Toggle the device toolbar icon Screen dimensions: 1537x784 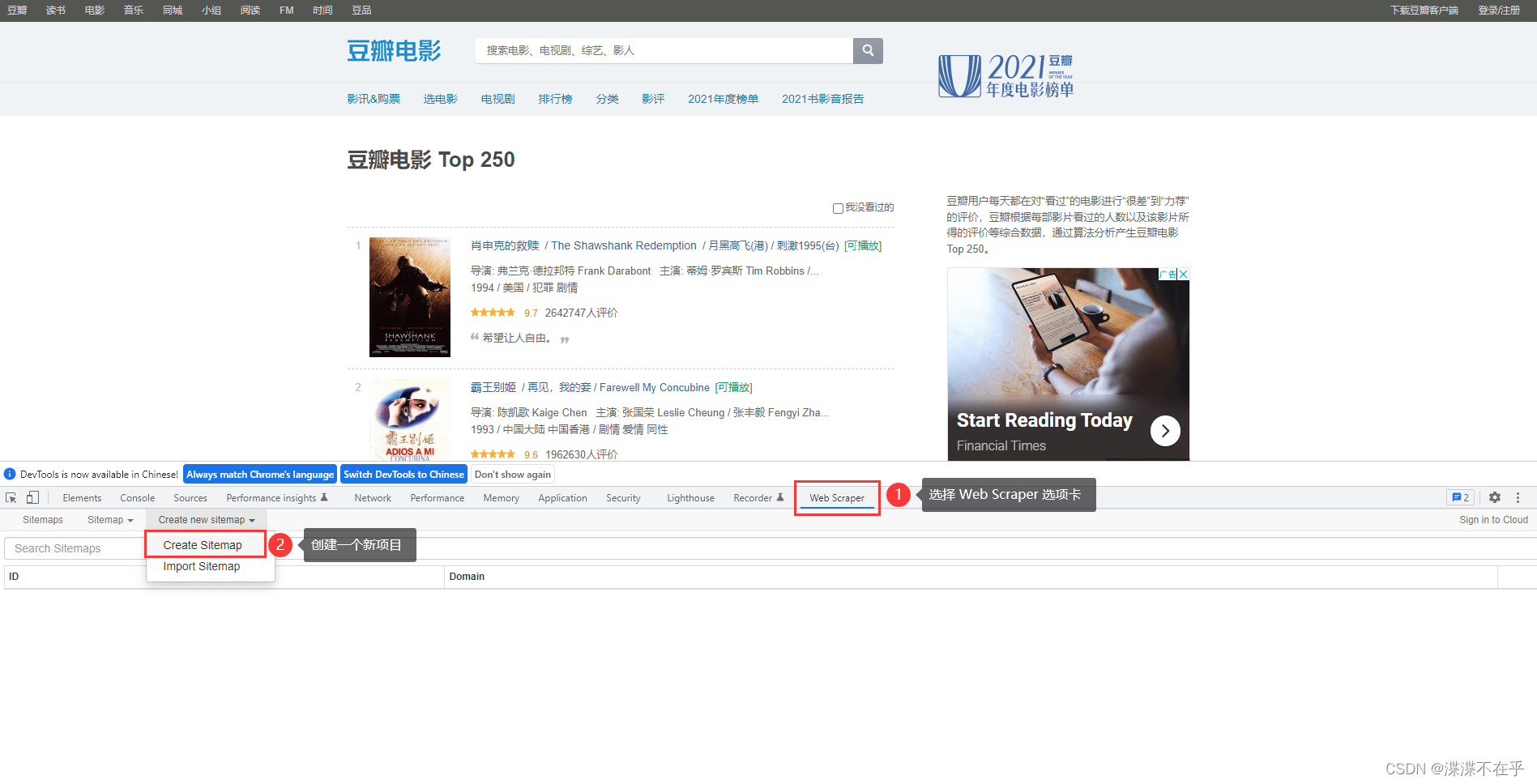click(x=32, y=497)
